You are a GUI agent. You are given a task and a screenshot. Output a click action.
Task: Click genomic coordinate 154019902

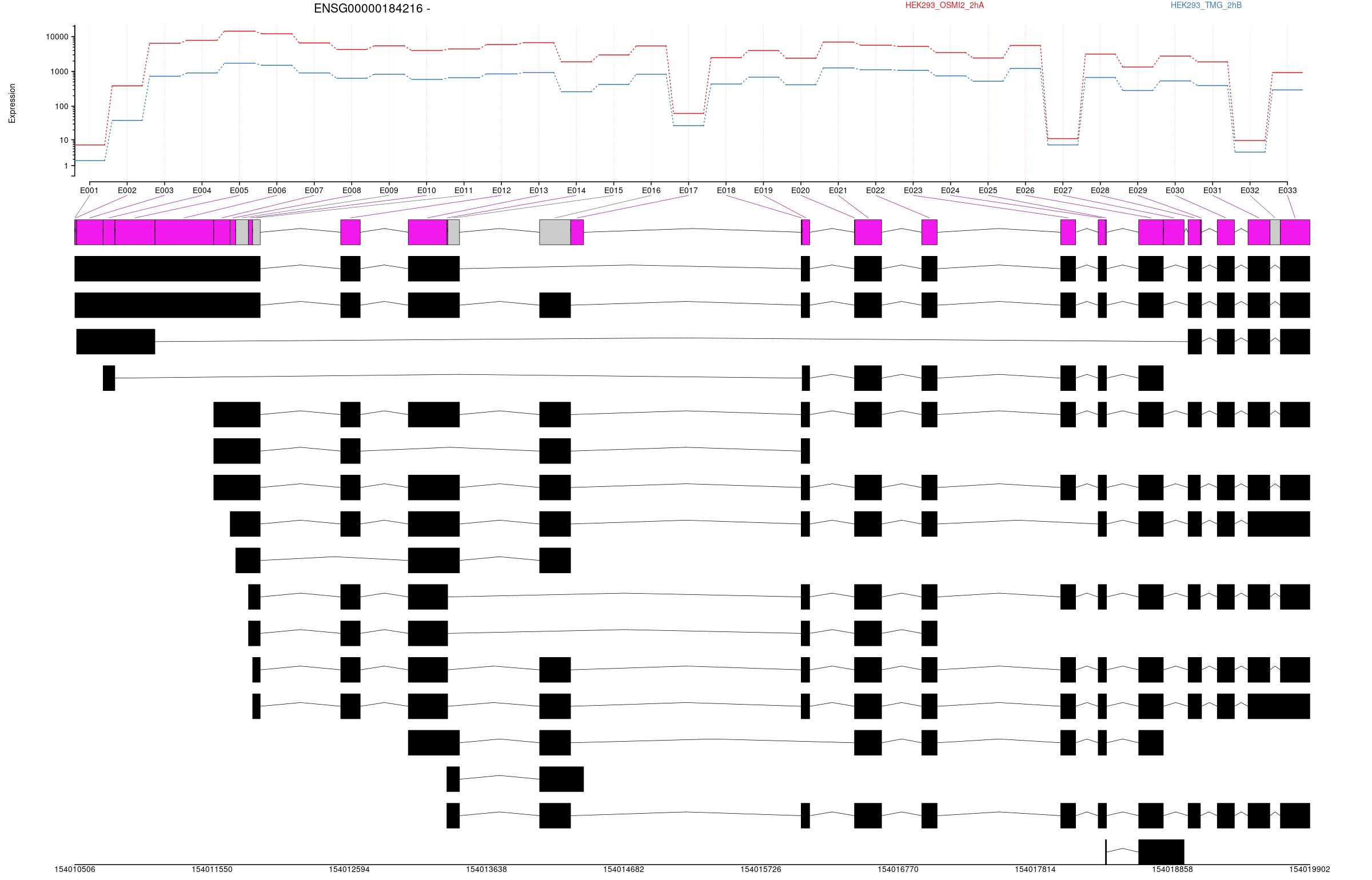tap(1309, 869)
